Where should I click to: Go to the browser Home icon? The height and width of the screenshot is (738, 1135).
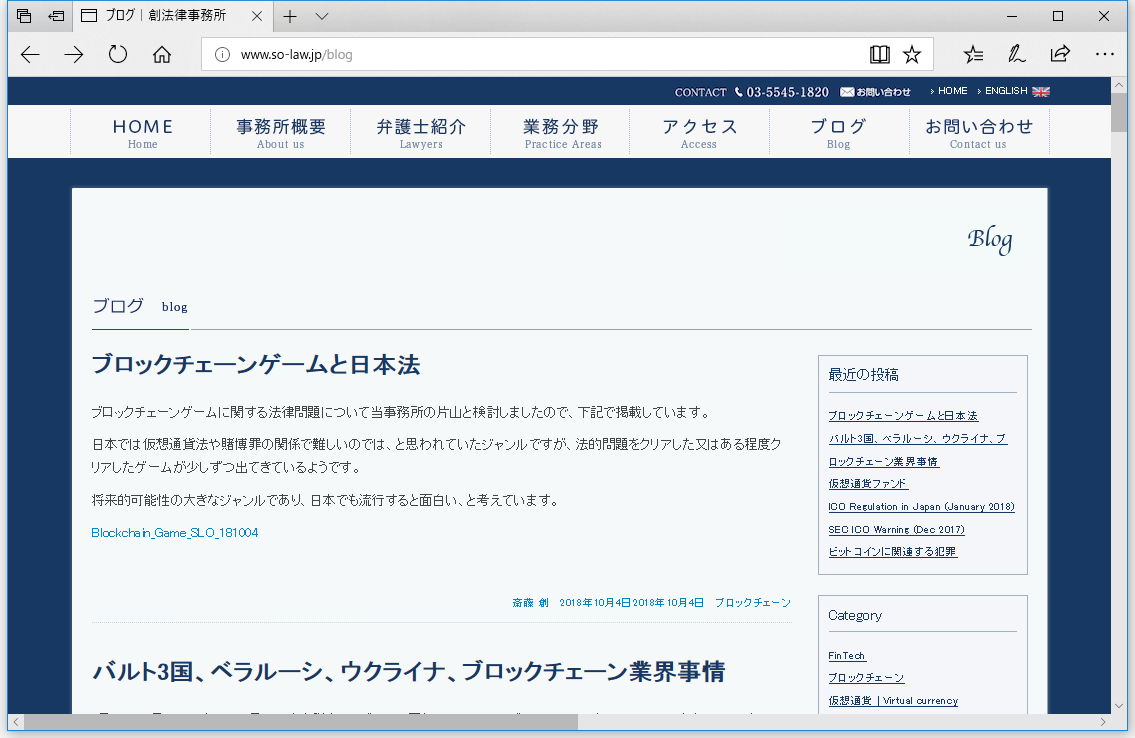tap(162, 54)
